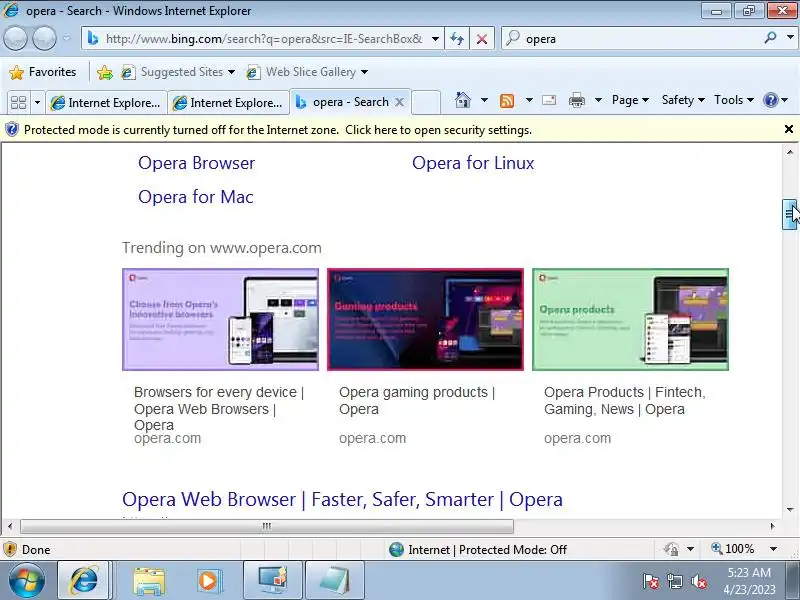Expand Home button dropdown arrow
The image size is (800, 600).
point(484,100)
